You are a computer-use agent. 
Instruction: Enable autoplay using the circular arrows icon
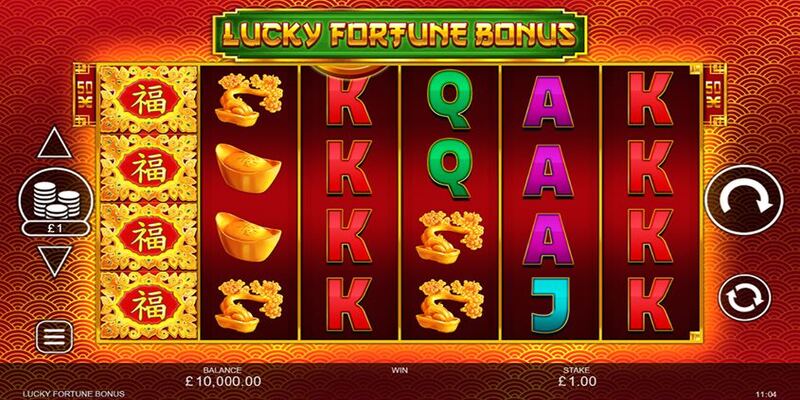[x=744, y=298]
